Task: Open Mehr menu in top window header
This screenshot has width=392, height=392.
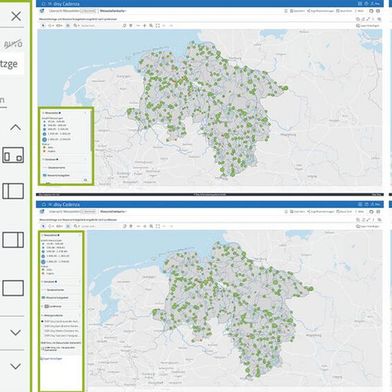Action: pyautogui.click(x=360, y=11)
